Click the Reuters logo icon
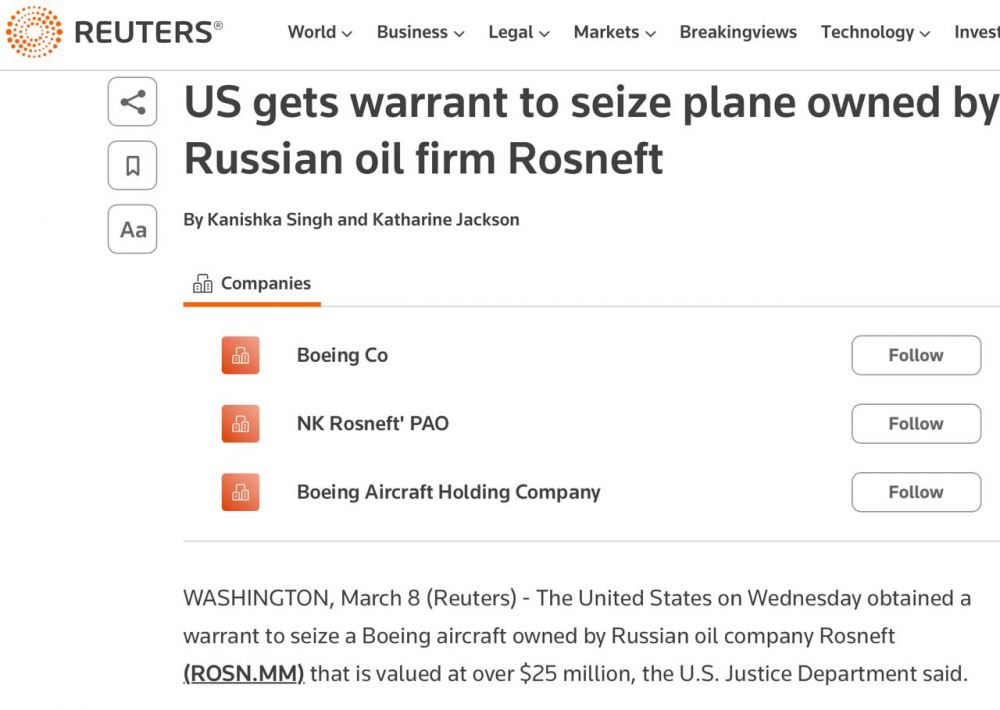This screenshot has height=710, width=1000. coord(34,31)
